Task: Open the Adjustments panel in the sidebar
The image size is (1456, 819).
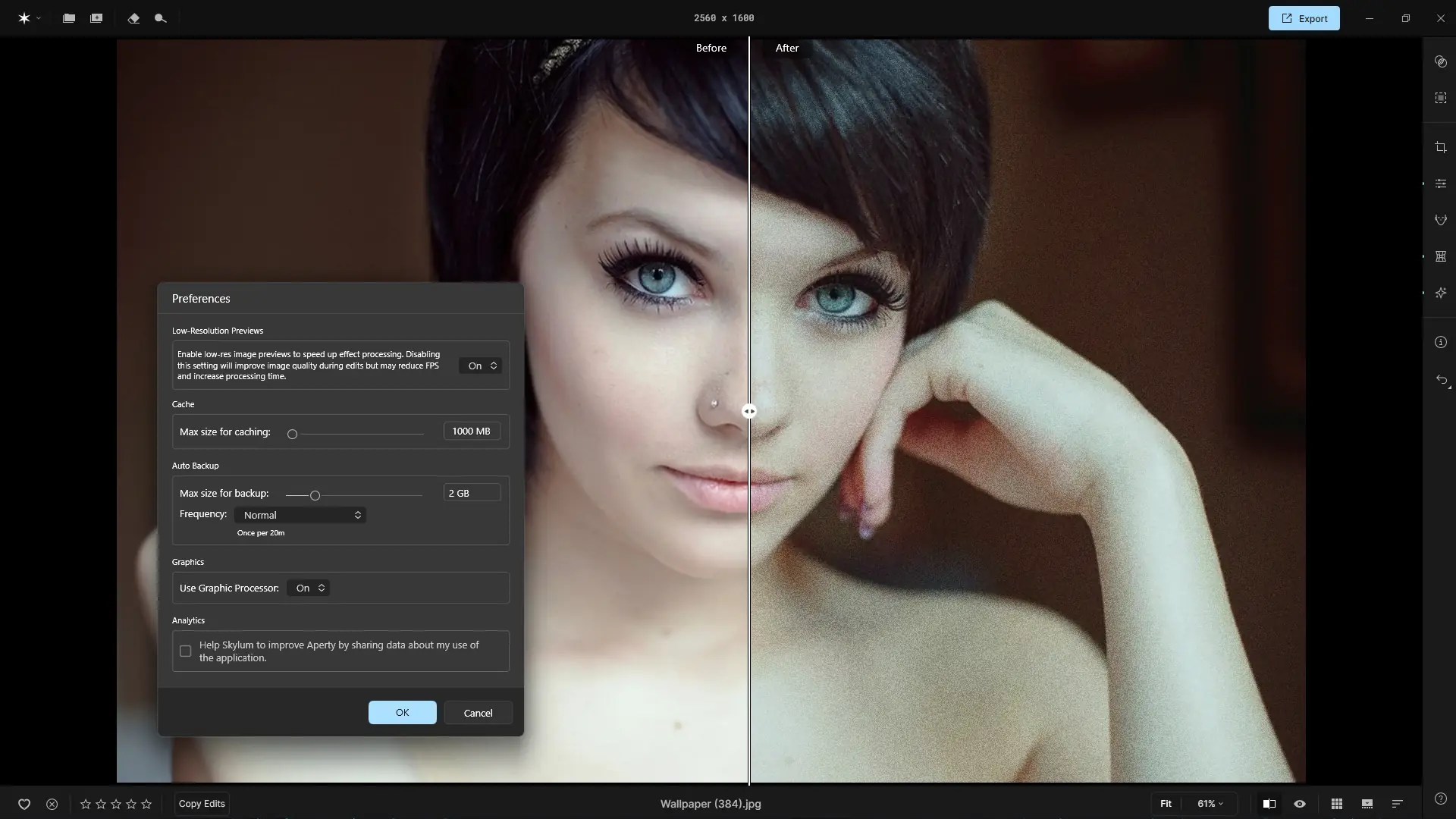Action: coord(1442,184)
